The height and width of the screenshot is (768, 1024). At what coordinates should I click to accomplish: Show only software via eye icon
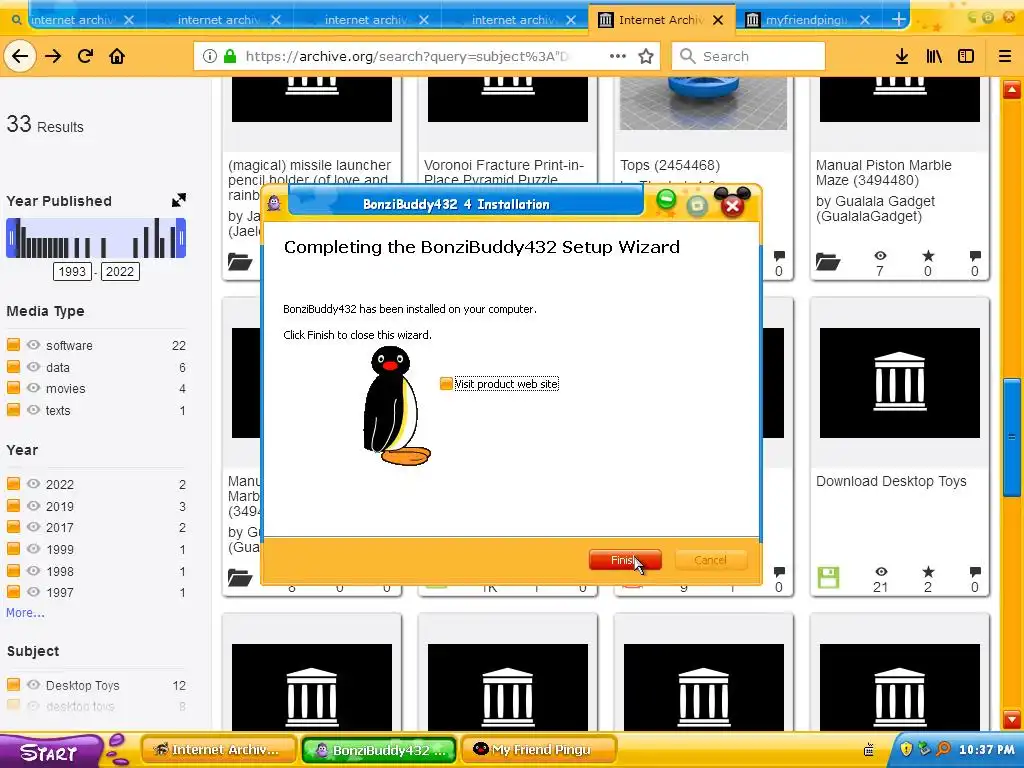click(x=33, y=345)
